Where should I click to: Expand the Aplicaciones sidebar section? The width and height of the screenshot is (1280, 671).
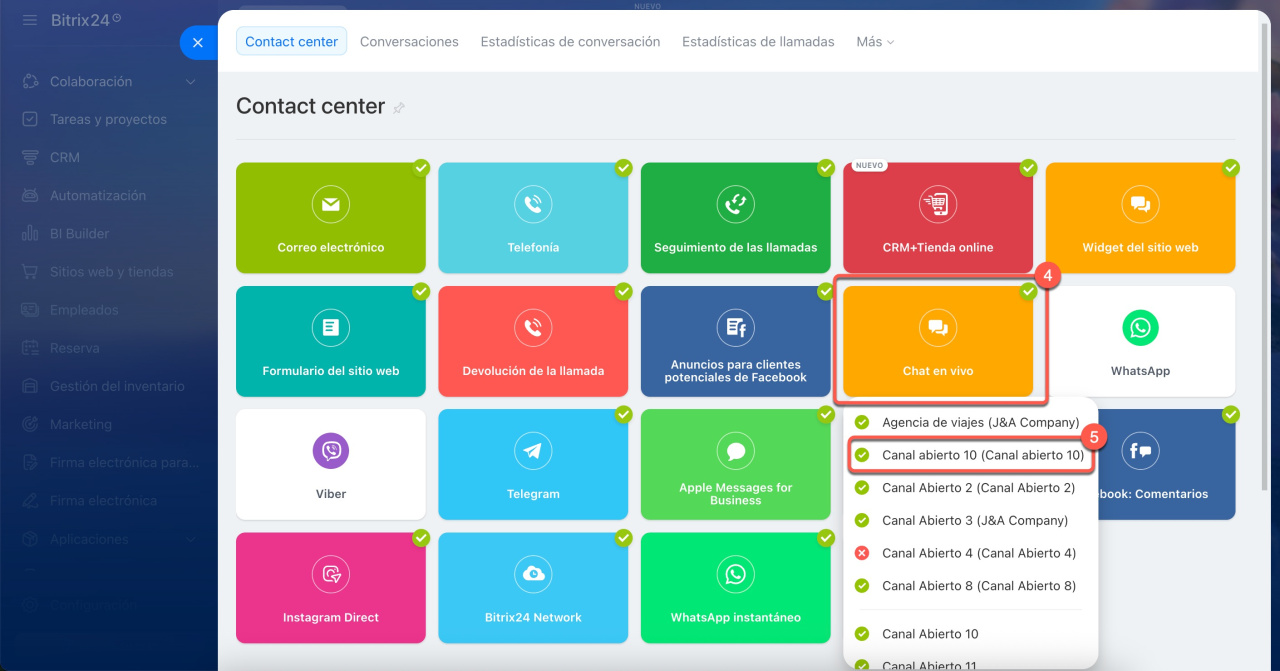191,539
